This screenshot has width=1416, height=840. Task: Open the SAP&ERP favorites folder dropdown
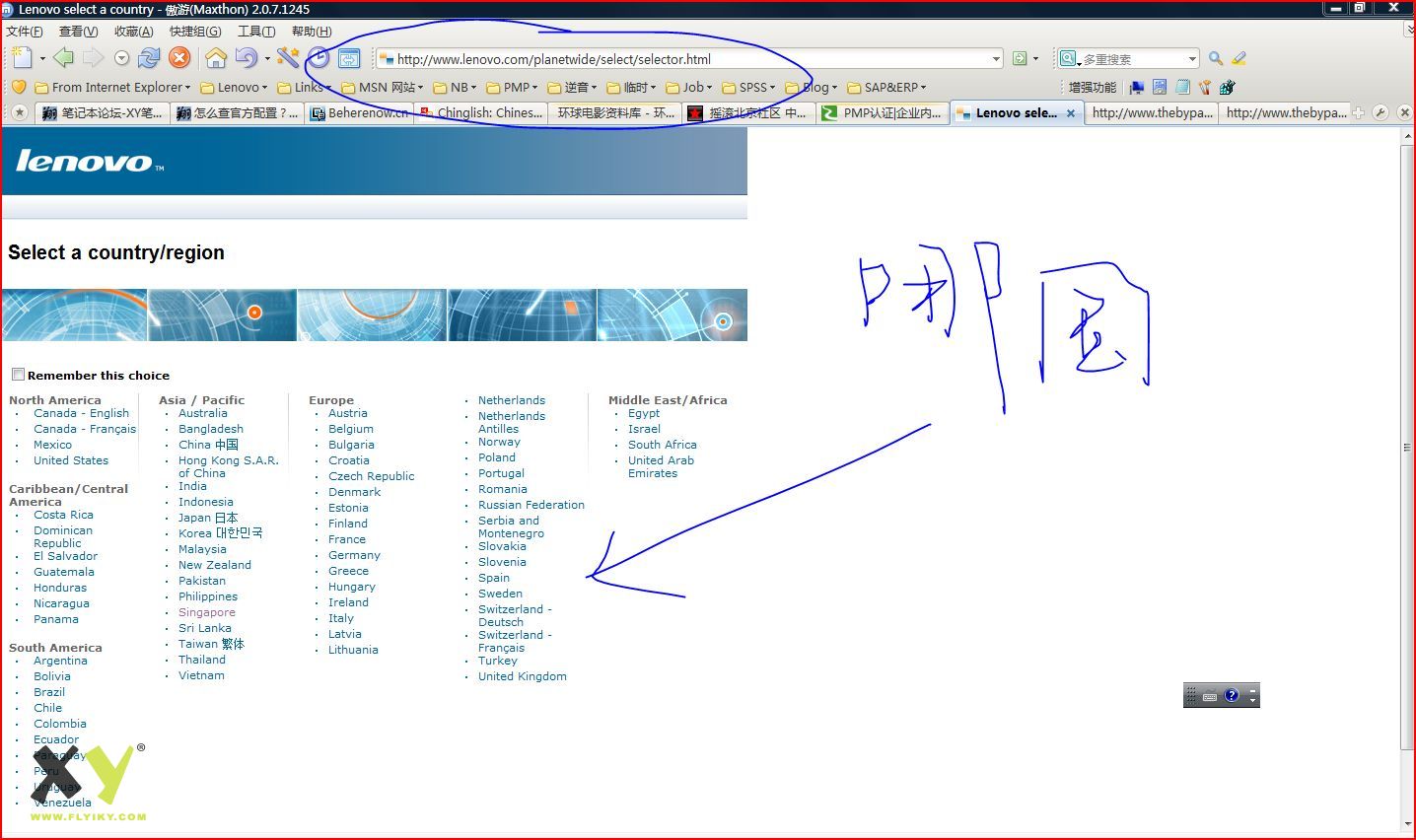pos(886,87)
